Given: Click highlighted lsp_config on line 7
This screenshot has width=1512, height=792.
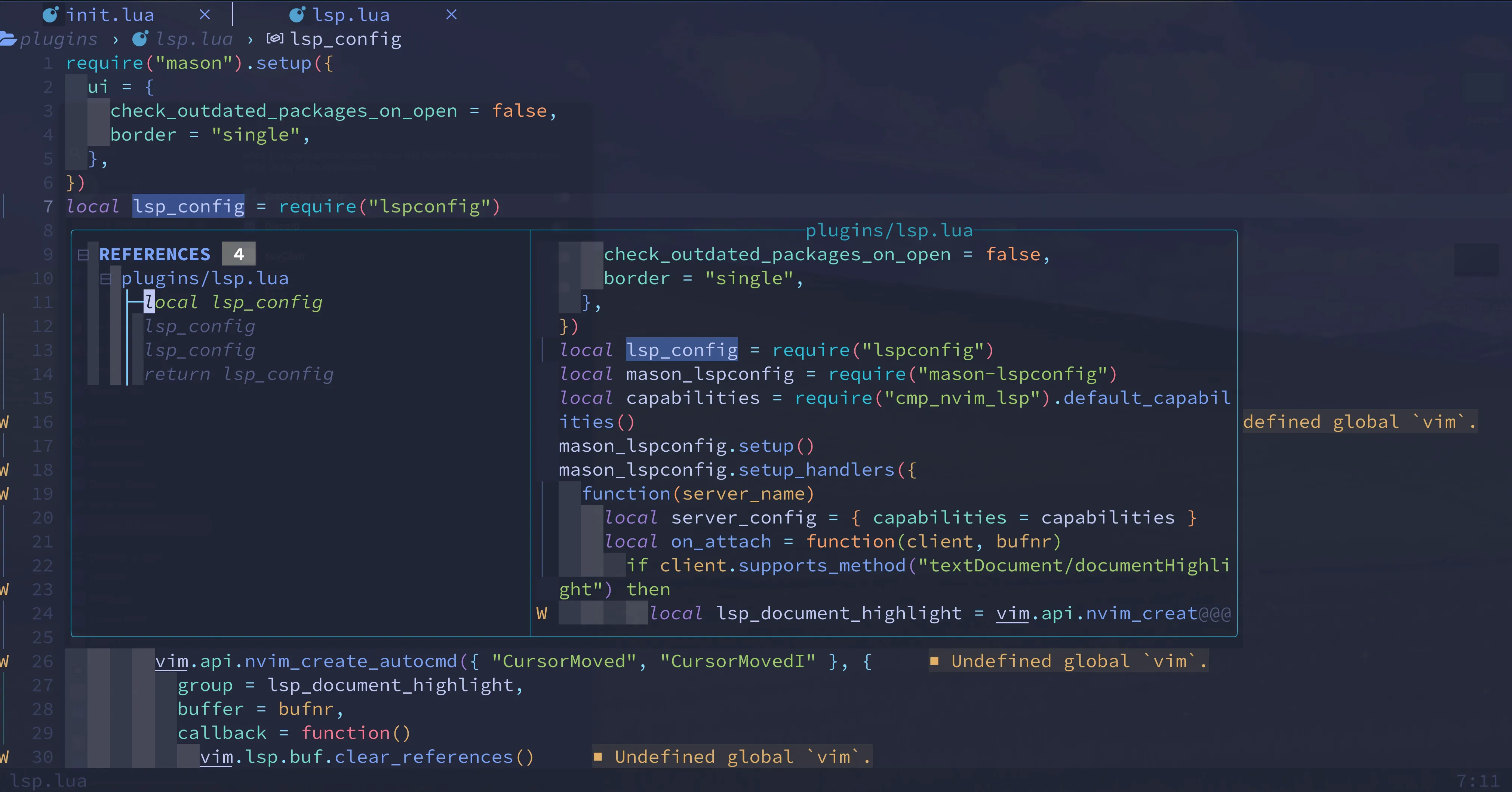Looking at the screenshot, I should pos(188,207).
